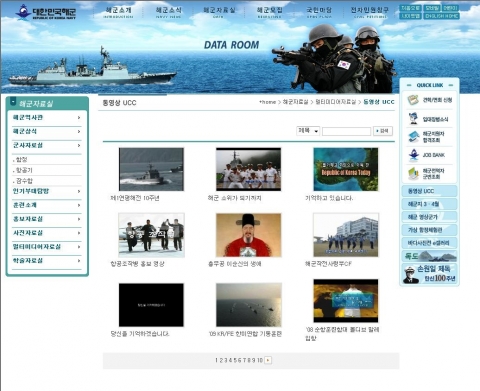Open the search category dropdown
480x391 pixels.
[x=308, y=131]
